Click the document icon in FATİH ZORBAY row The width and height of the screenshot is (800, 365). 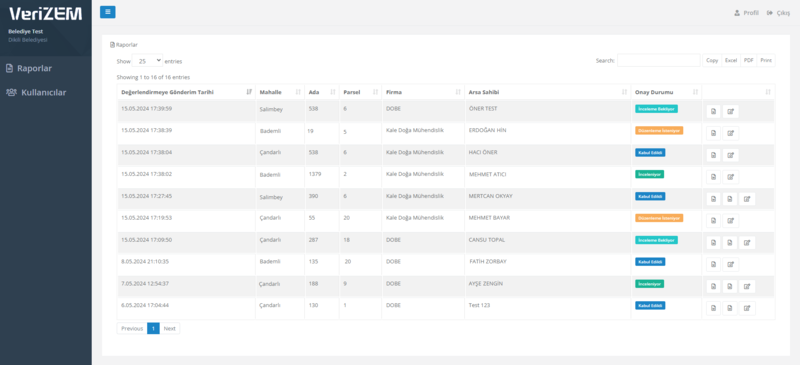pyautogui.click(x=714, y=264)
